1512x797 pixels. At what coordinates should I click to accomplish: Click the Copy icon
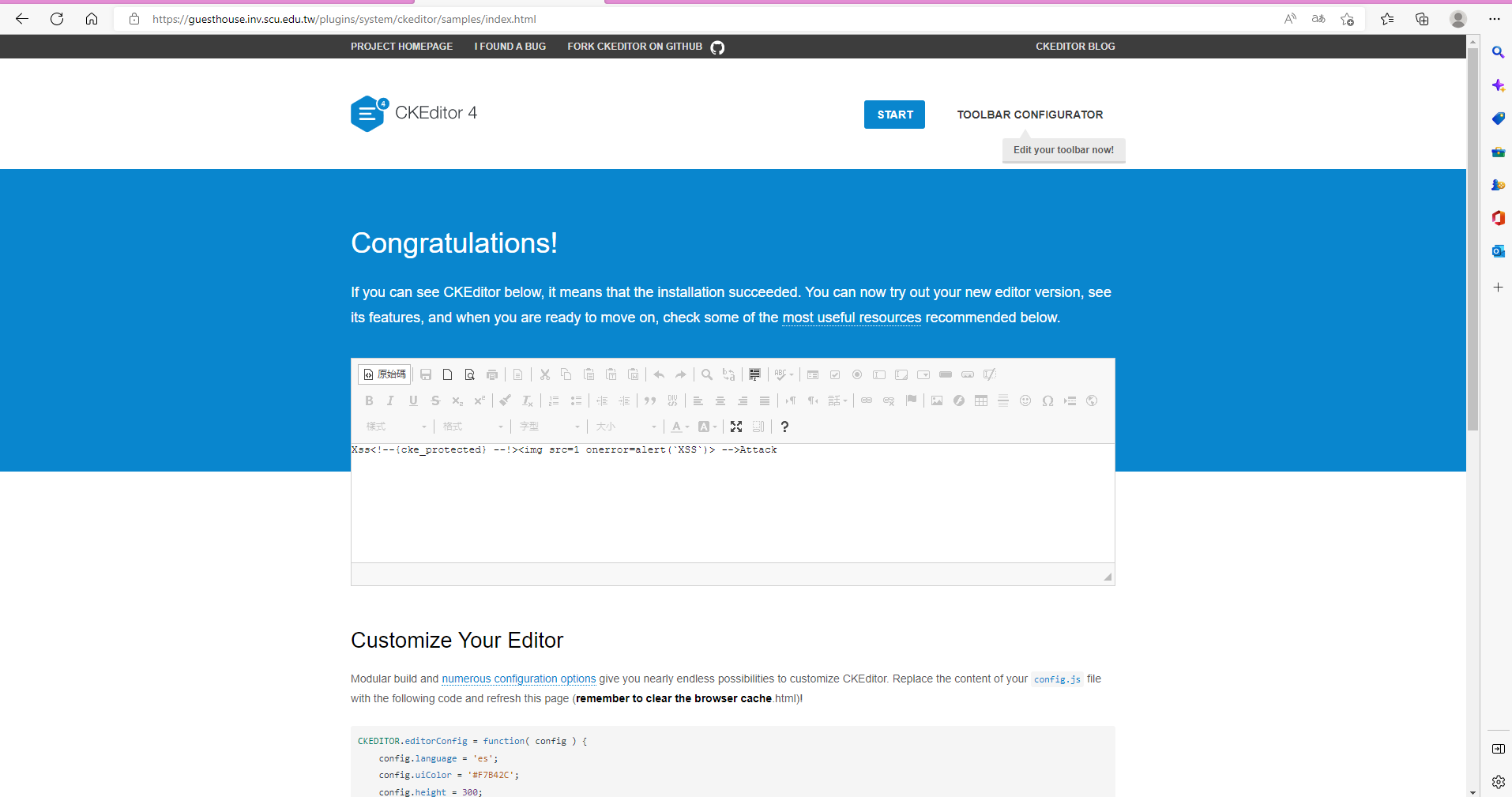(566, 374)
